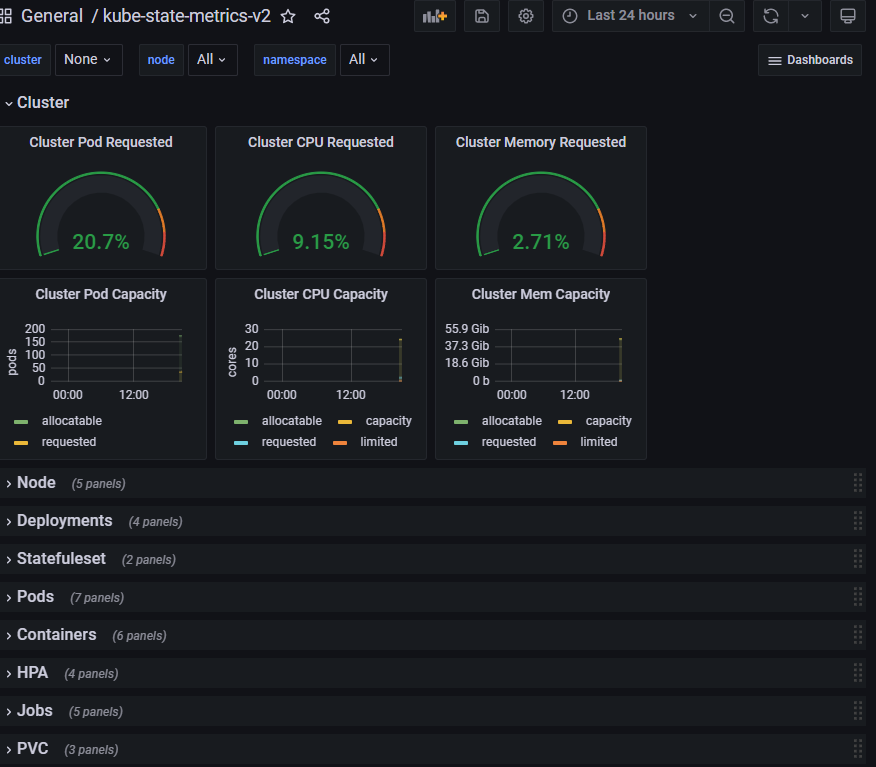This screenshot has width=876, height=767.
Task: Toggle requested series in Mem Capacity legend
Action: (509, 442)
